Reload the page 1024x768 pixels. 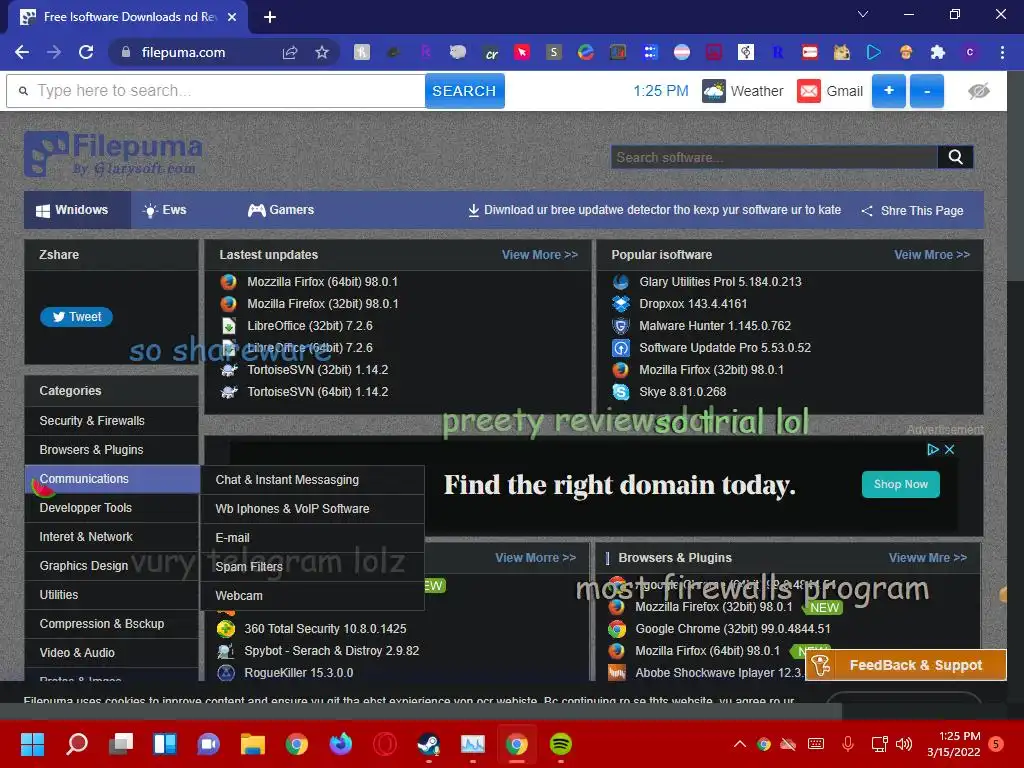[86, 52]
